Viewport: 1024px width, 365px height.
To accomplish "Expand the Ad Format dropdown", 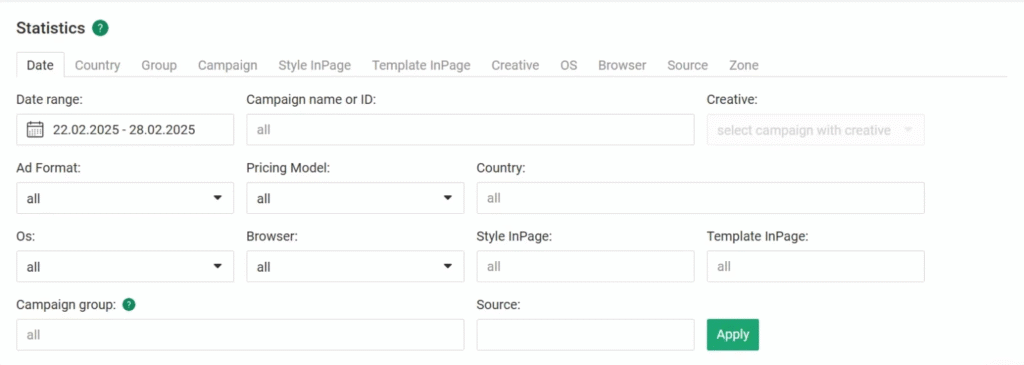I will pos(125,198).
